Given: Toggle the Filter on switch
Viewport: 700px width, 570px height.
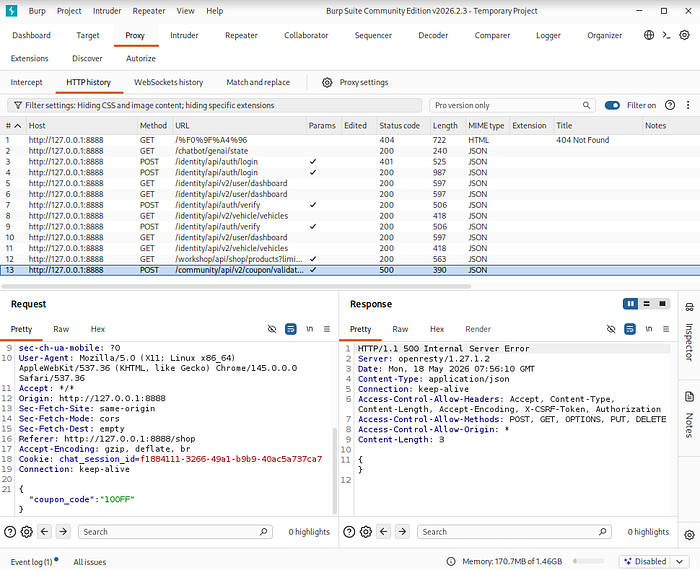Looking at the screenshot, I should [612, 105].
